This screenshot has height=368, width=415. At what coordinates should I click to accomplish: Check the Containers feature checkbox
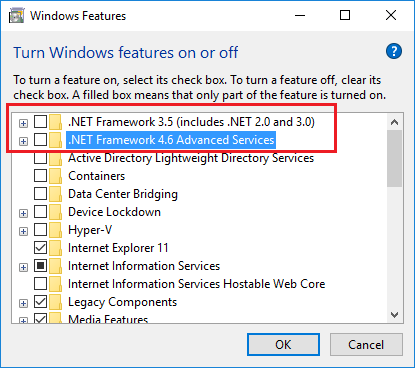pos(40,176)
